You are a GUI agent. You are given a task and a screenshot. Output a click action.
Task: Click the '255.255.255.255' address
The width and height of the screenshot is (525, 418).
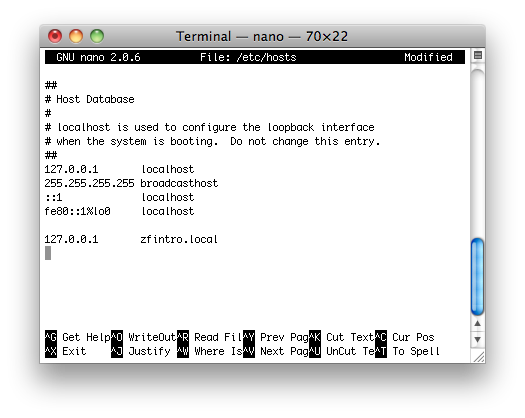[x=89, y=183]
